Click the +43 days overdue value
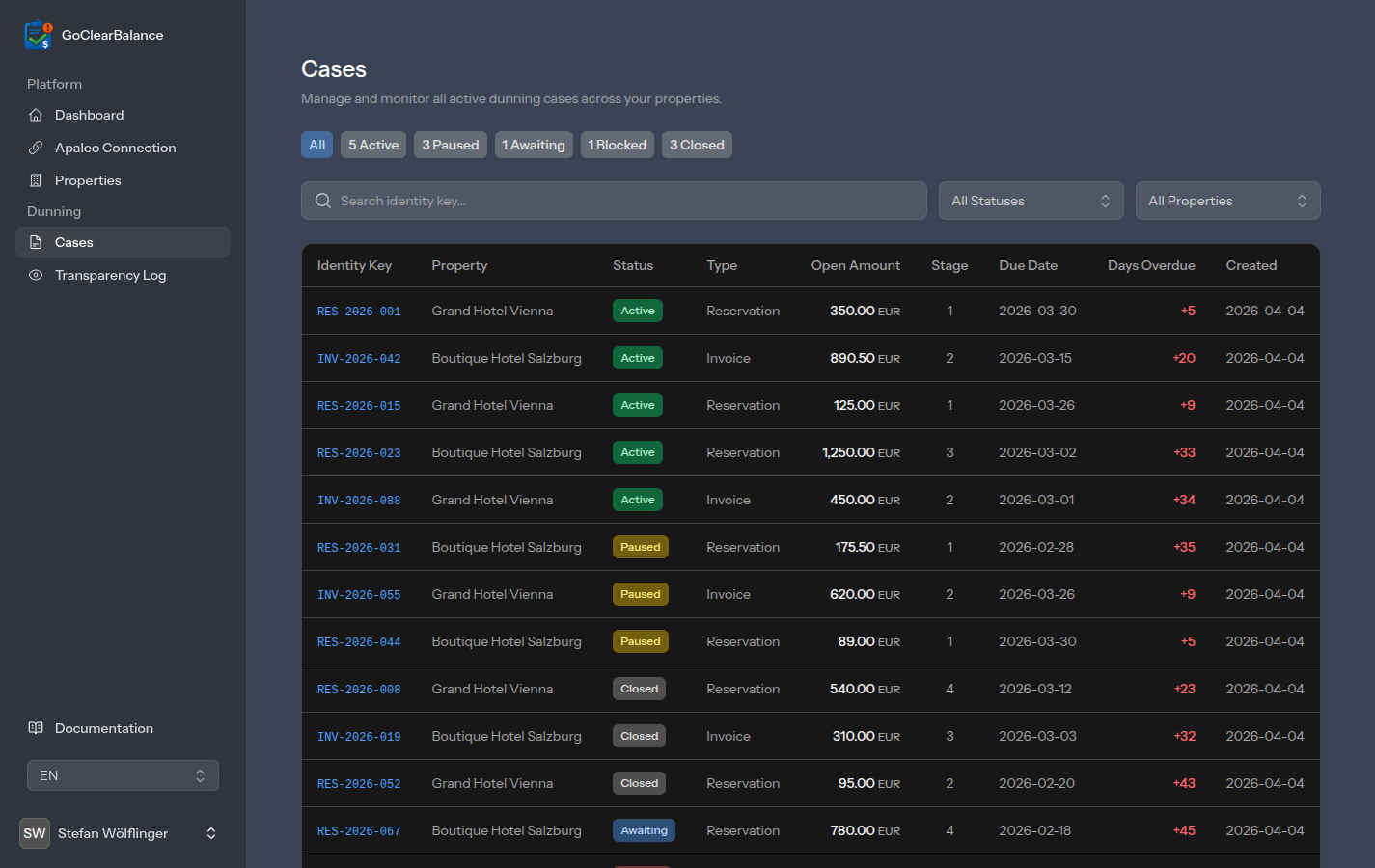 [x=1184, y=783]
